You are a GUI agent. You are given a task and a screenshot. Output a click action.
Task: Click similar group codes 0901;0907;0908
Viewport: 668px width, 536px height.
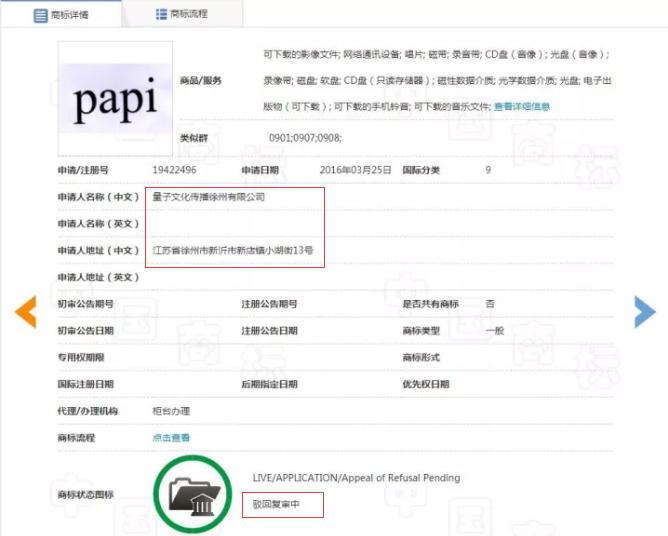(305, 137)
